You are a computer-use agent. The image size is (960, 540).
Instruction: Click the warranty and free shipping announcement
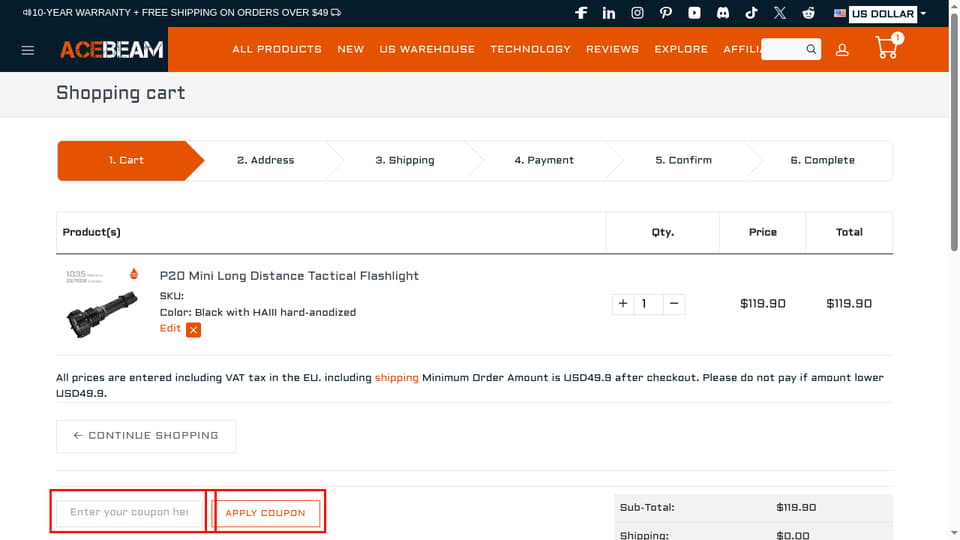pyautogui.click(x=182, y=12)
